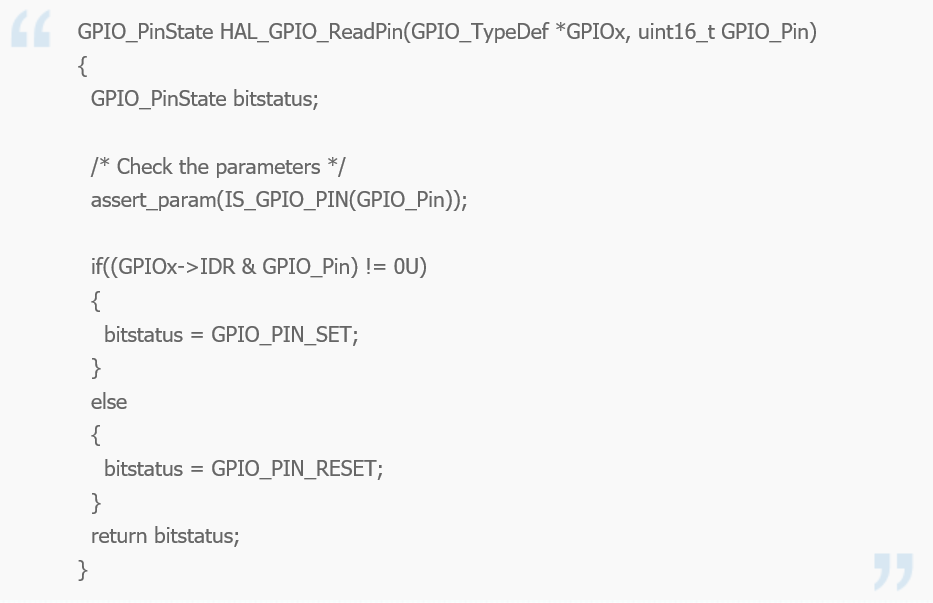
Task: Click the assert_param(IS_GPIO_PIN(GPIO_Pin)) line
Action: [279, 200]
